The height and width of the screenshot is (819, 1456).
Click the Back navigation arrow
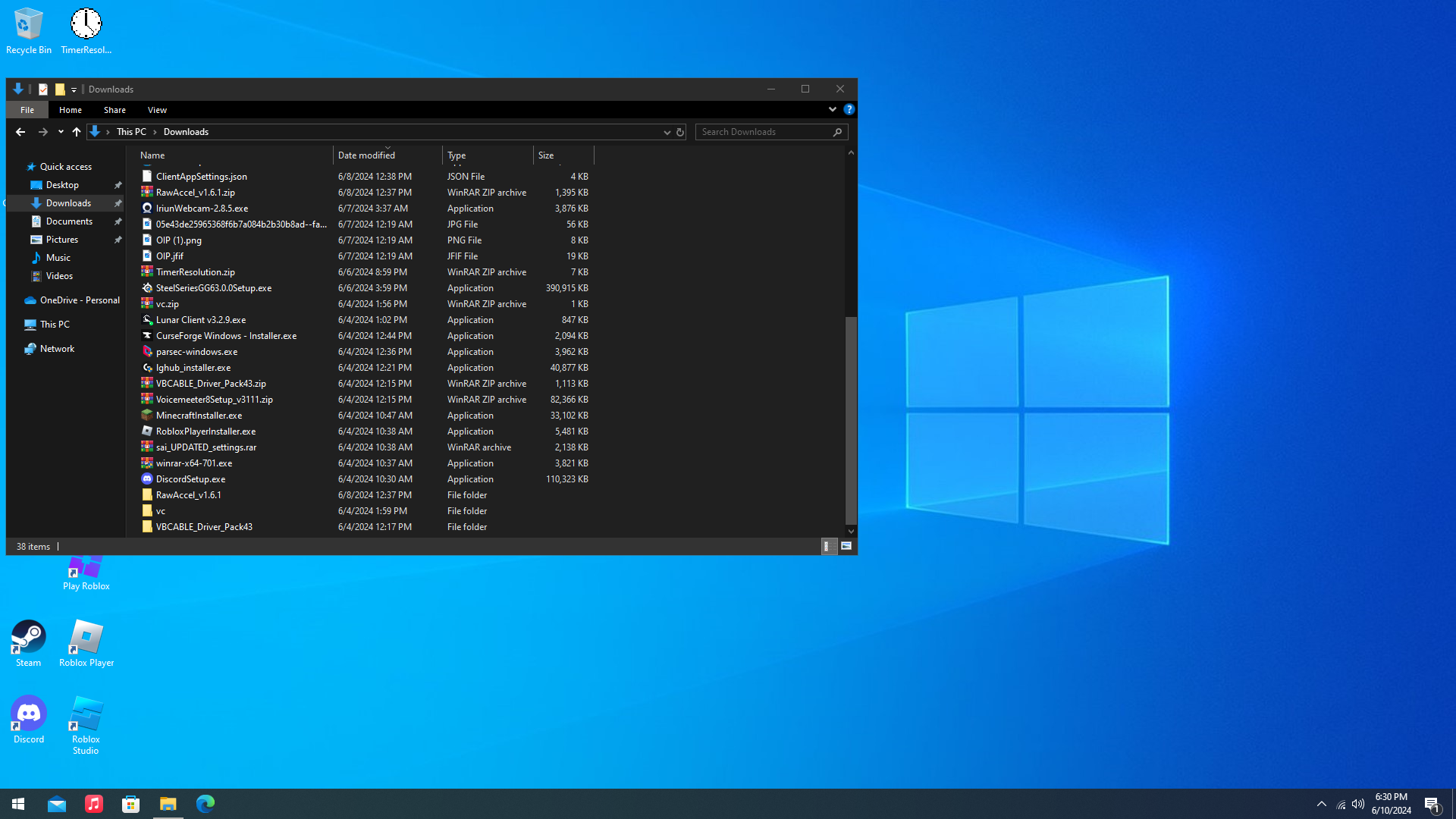[x=20, y=132]
